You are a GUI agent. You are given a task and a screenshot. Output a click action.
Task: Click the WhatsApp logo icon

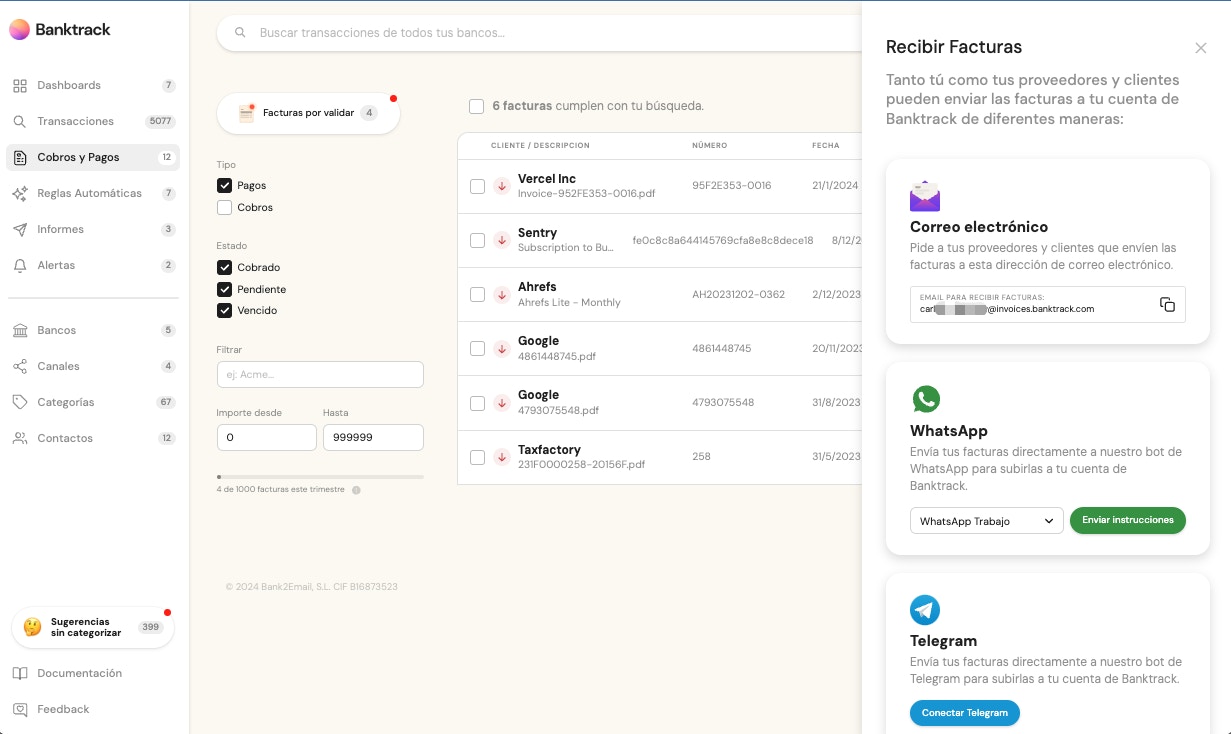click(926, 399)
